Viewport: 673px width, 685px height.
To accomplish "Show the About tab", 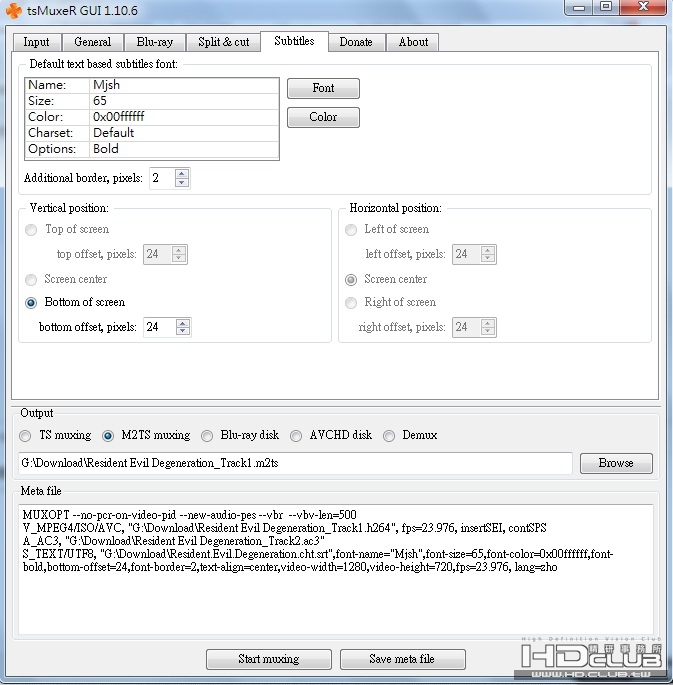I will pyautogui.click(x=413, y=42).
